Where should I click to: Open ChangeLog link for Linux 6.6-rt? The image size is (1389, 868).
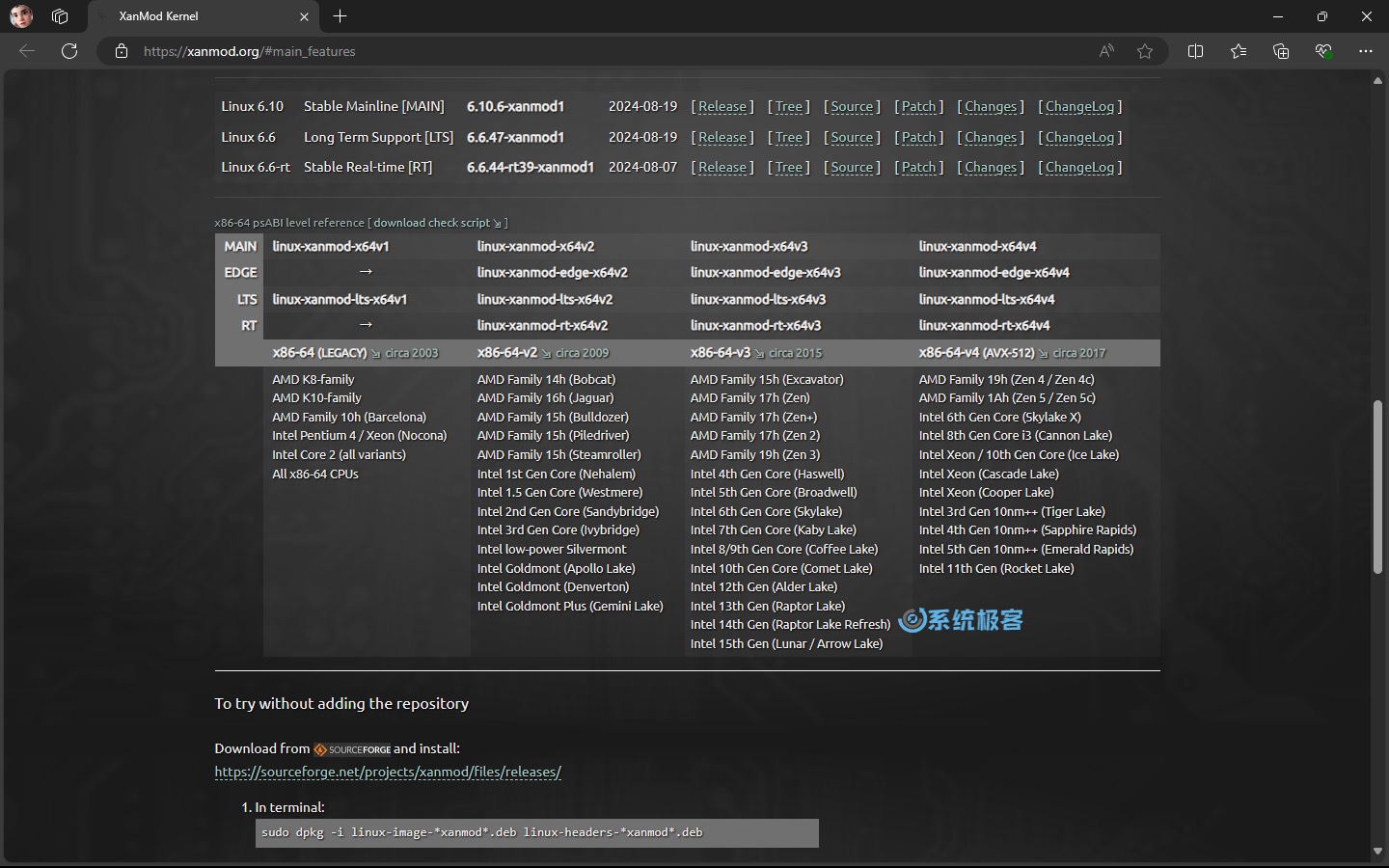coord(1079,168)
